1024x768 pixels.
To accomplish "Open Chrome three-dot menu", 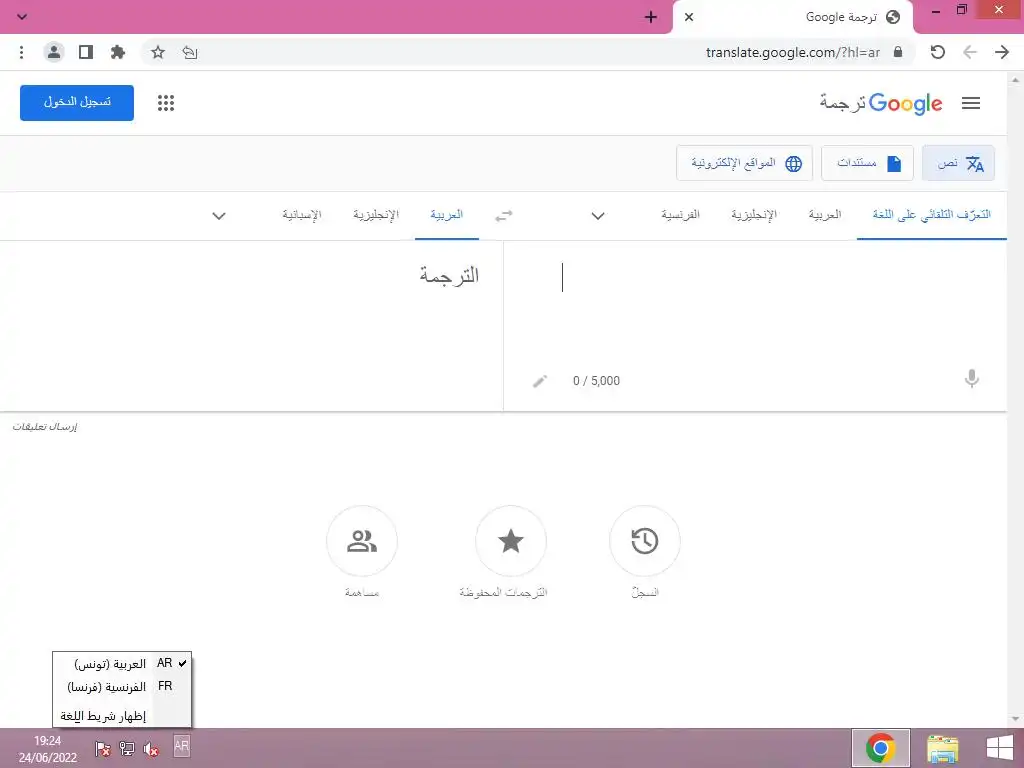I will pyautogui.click(x=22, y=52).
